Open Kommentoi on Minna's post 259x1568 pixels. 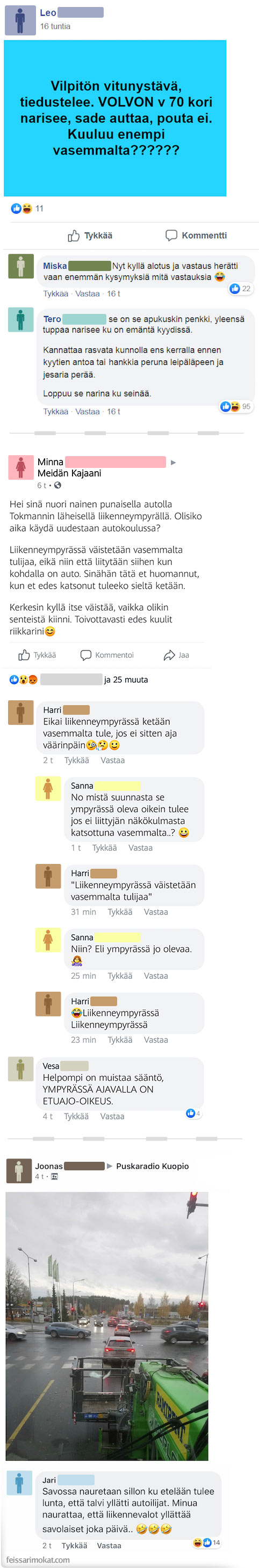(x=107, y=655)
